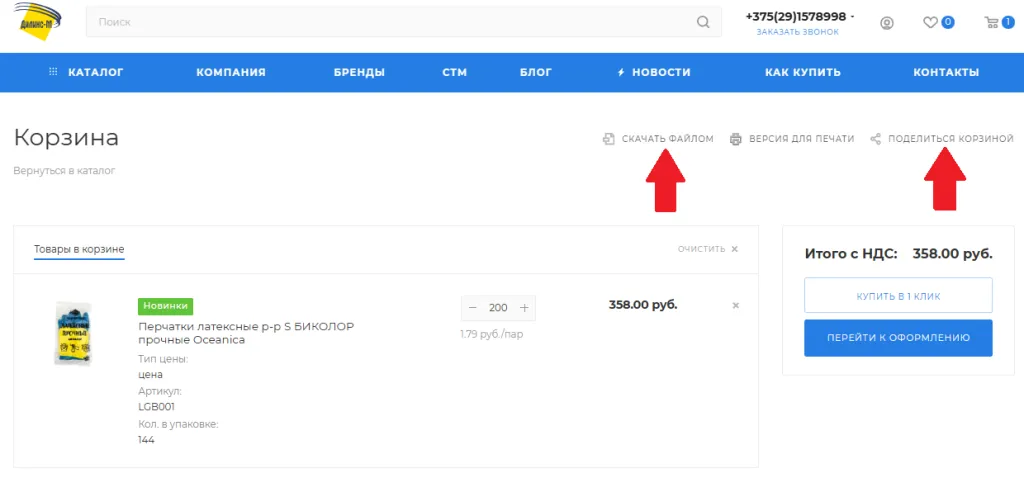Decrease quantity with the minus button
Viewport: 1024px width, 478px height.
[473, 308]
